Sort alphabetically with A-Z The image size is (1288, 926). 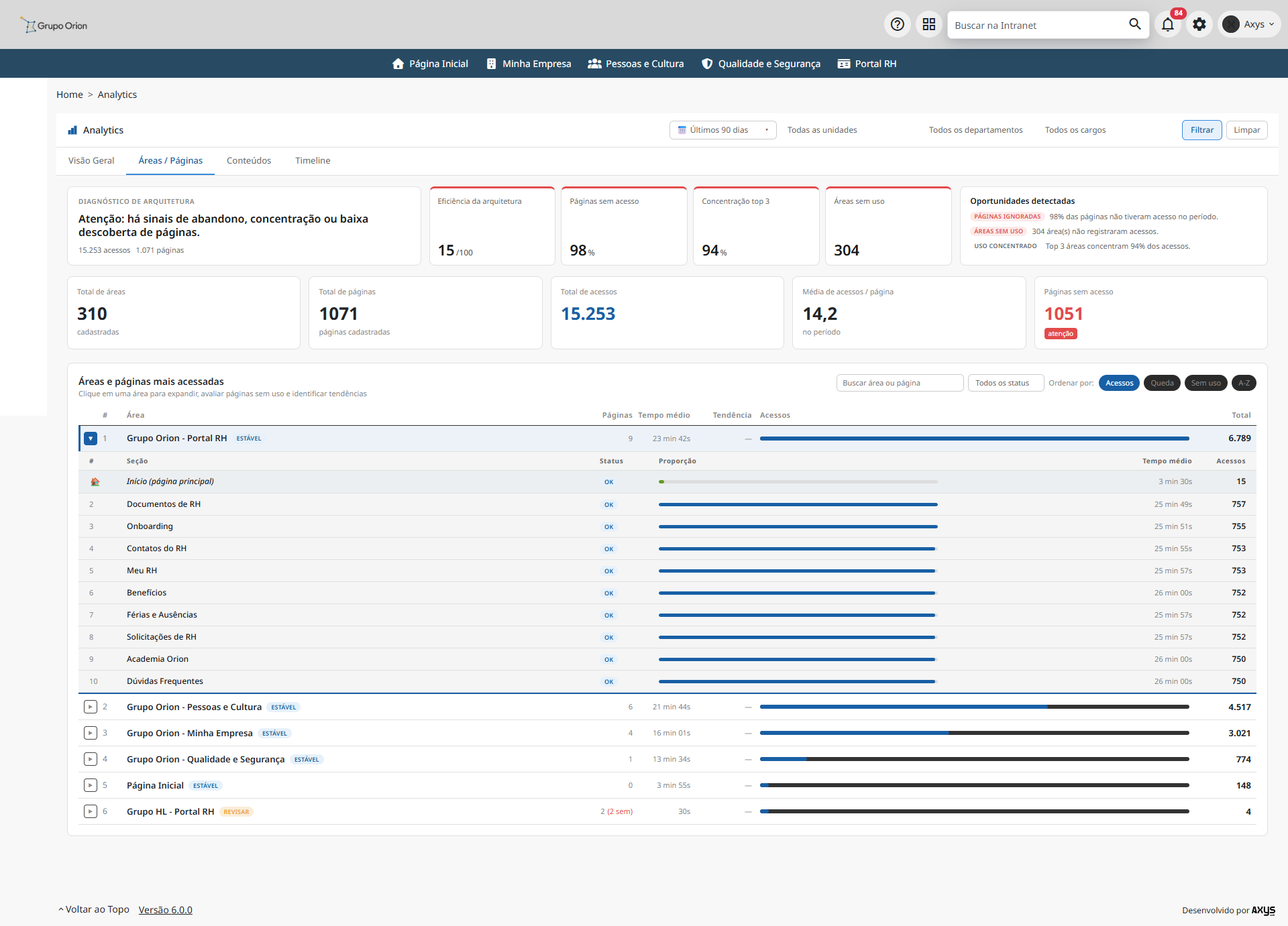[1244, 383]
